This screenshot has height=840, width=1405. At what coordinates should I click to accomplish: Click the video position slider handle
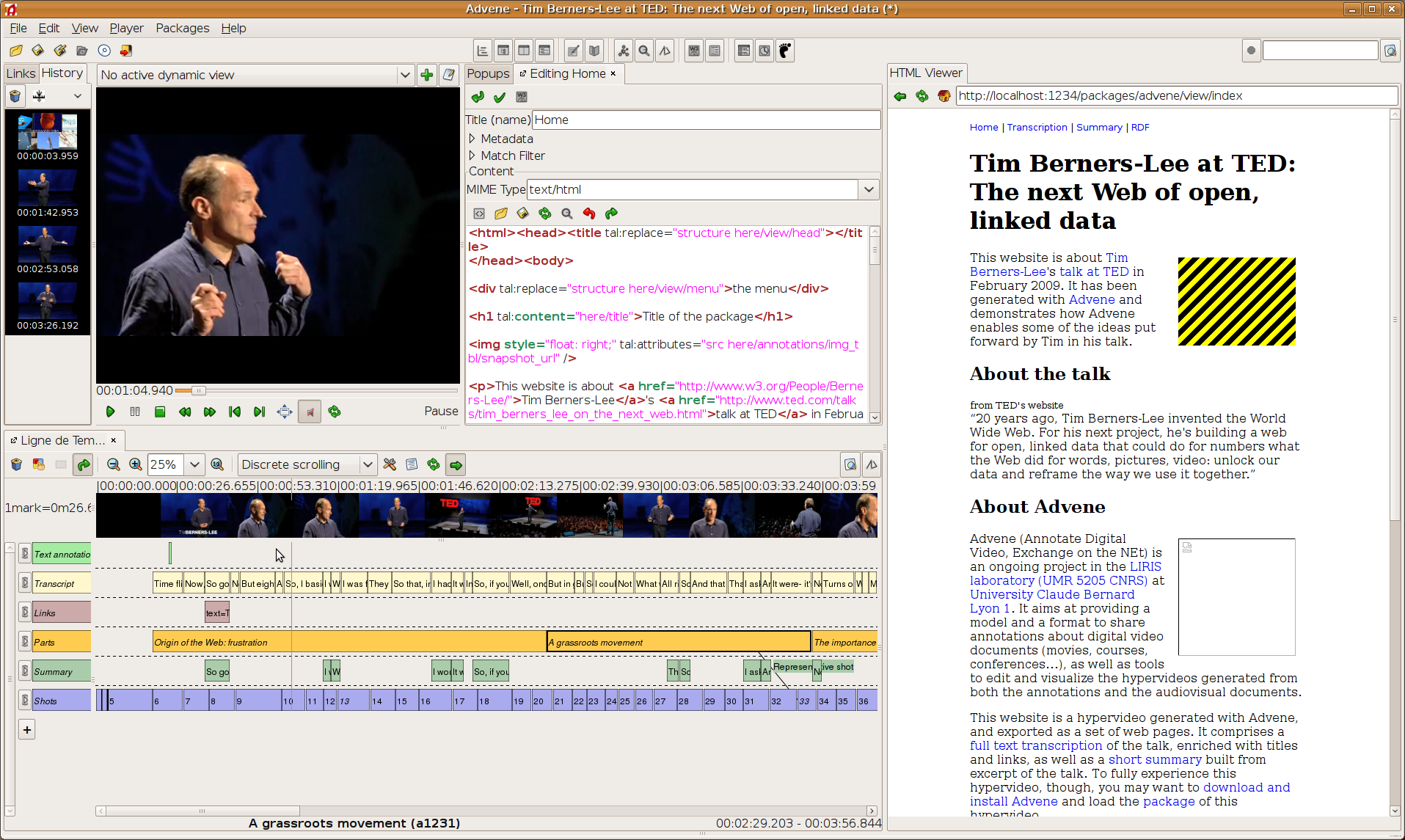click(197, 390)
